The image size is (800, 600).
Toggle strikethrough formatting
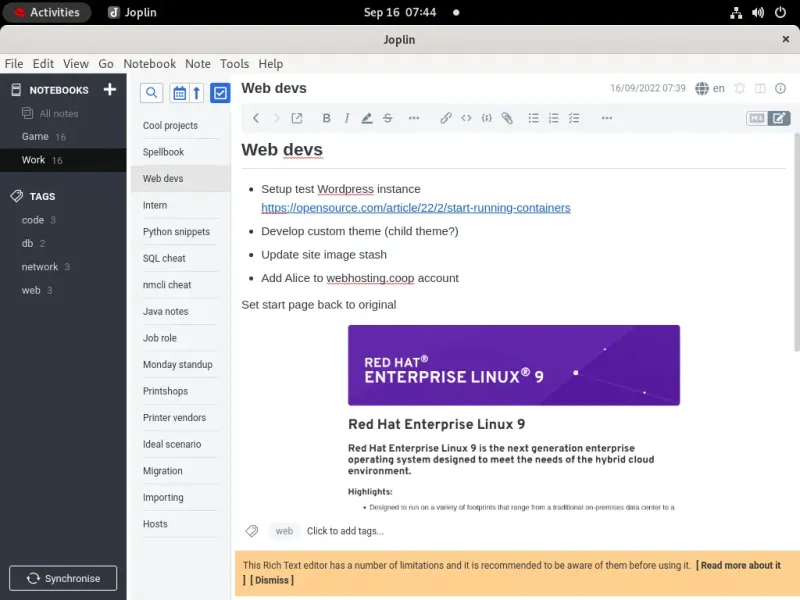388,118
